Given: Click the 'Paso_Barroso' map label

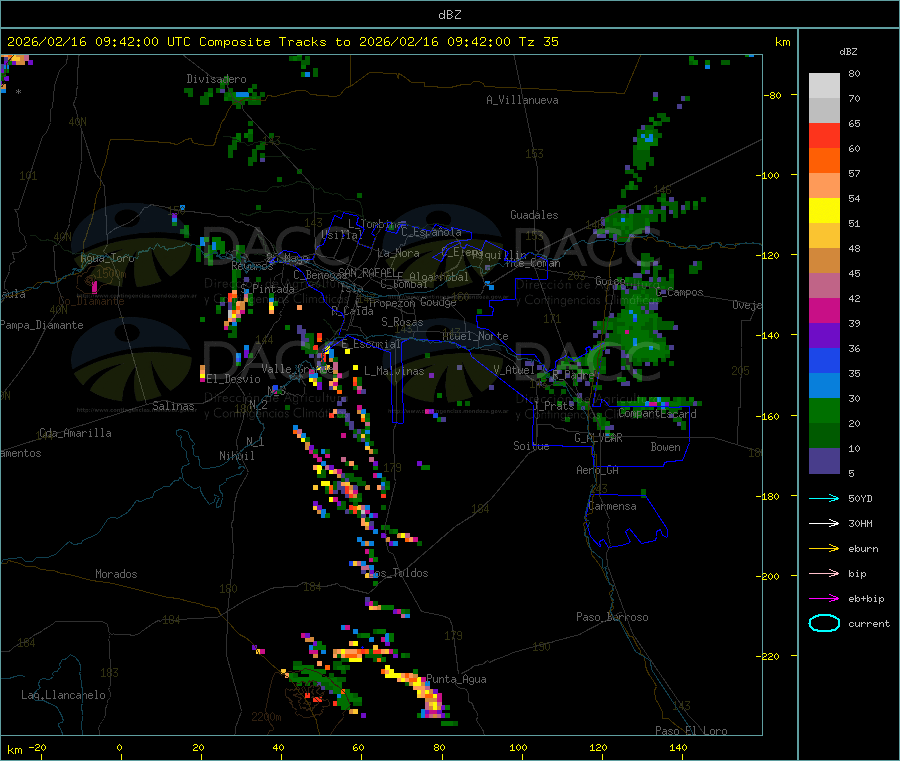Looking at the screenshot, I should [612, 617].
